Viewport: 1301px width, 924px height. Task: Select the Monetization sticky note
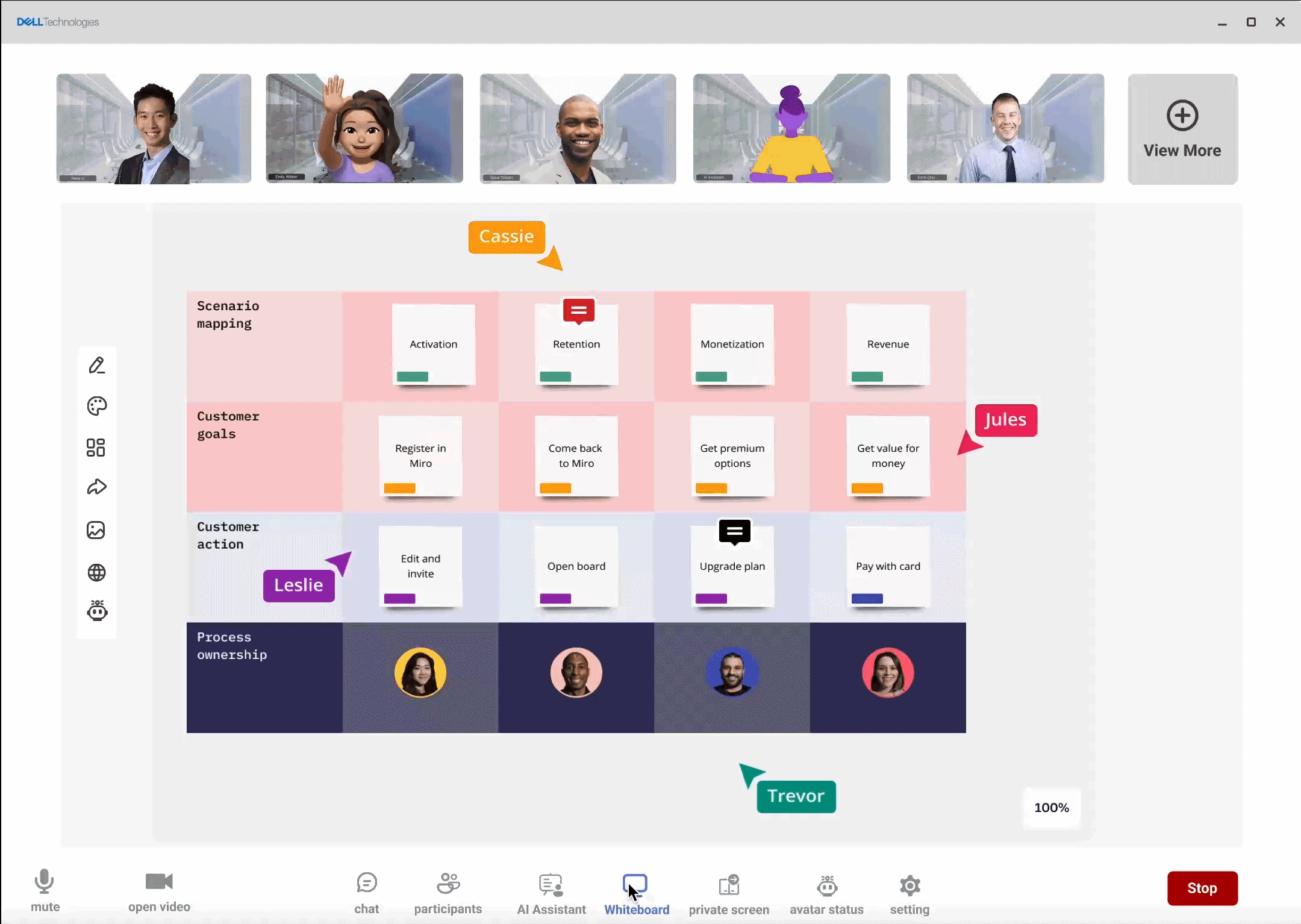732,345
